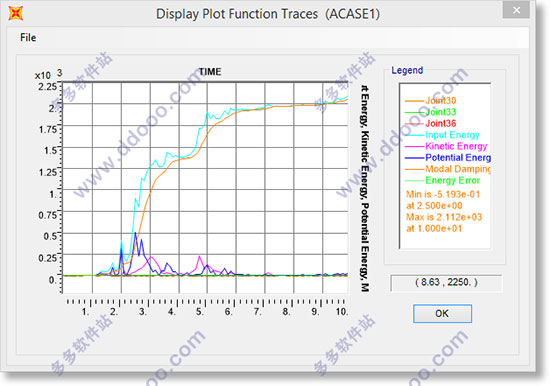Click the OK button
This screenshot has height=386, width=550.
[442, 313]
